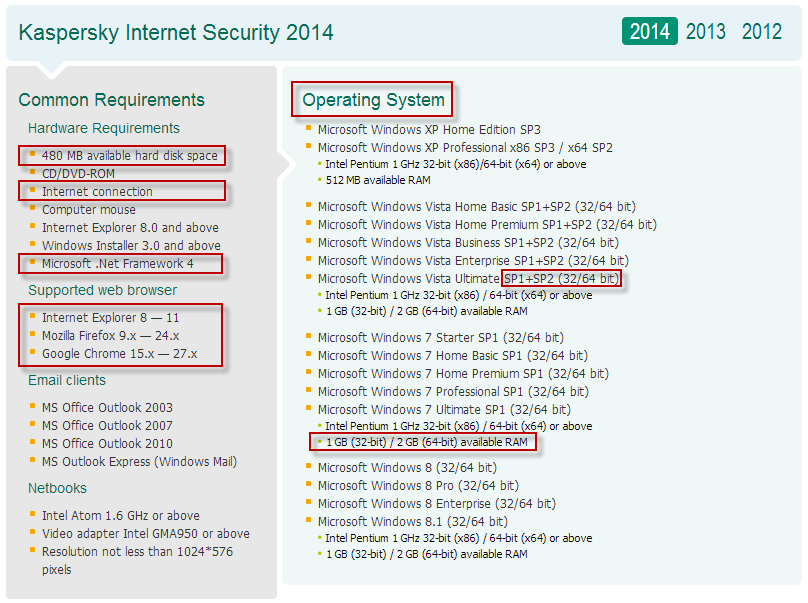Select '480 MB available hard disk space'

129,156
